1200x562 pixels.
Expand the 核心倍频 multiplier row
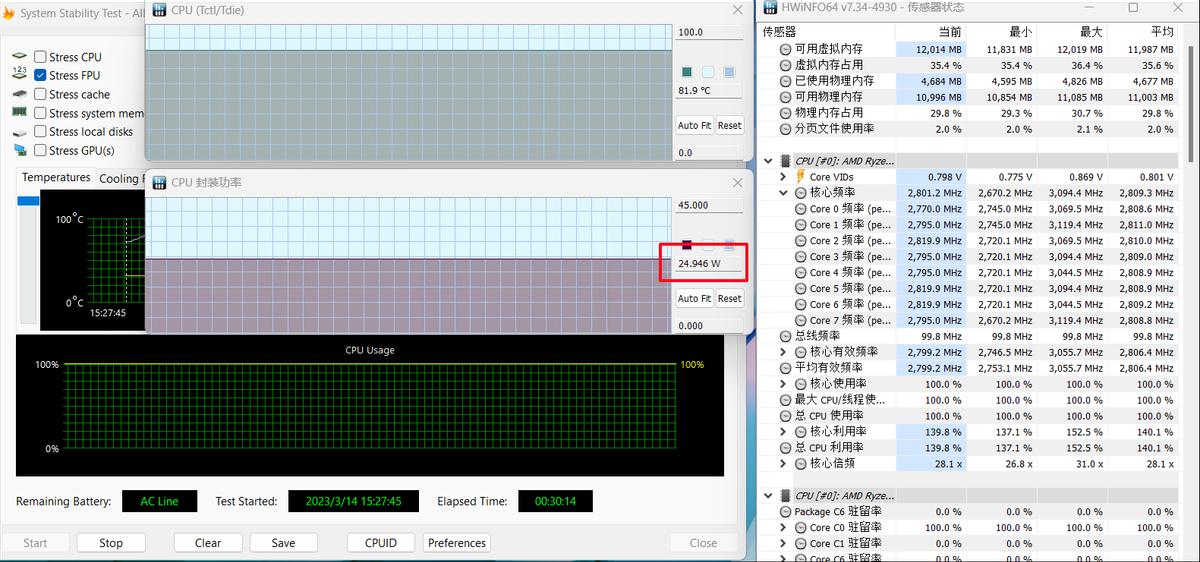tap(783, 463)
